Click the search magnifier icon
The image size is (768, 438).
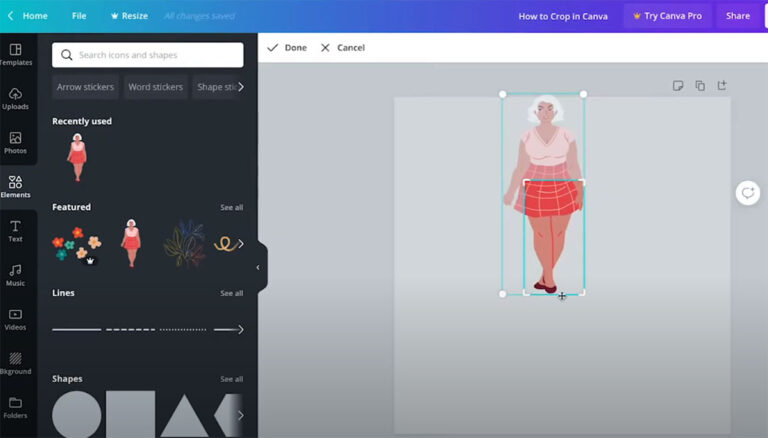[x=67, y=55]
